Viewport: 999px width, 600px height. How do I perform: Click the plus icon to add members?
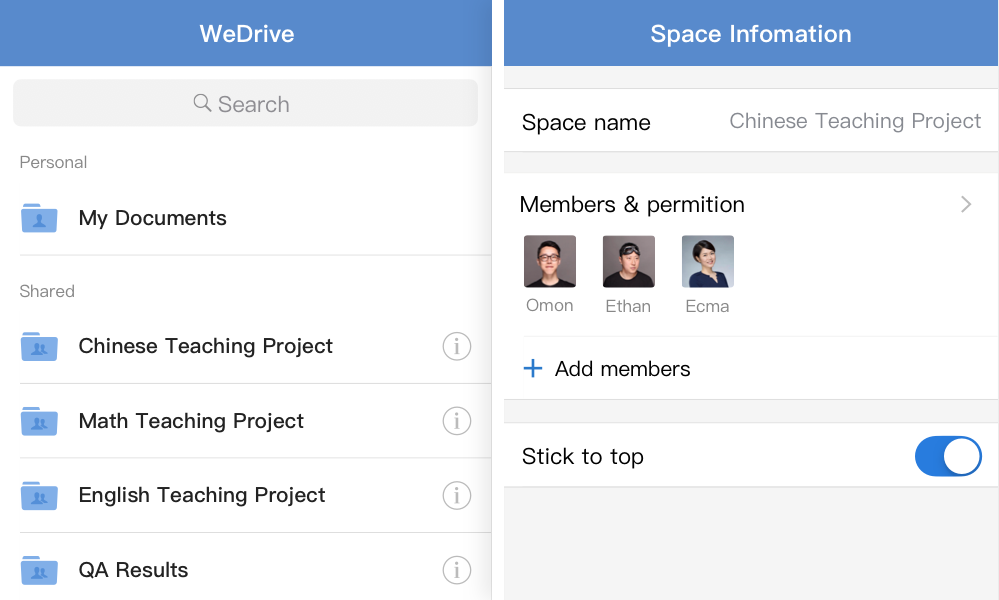(x=533, y=369)
